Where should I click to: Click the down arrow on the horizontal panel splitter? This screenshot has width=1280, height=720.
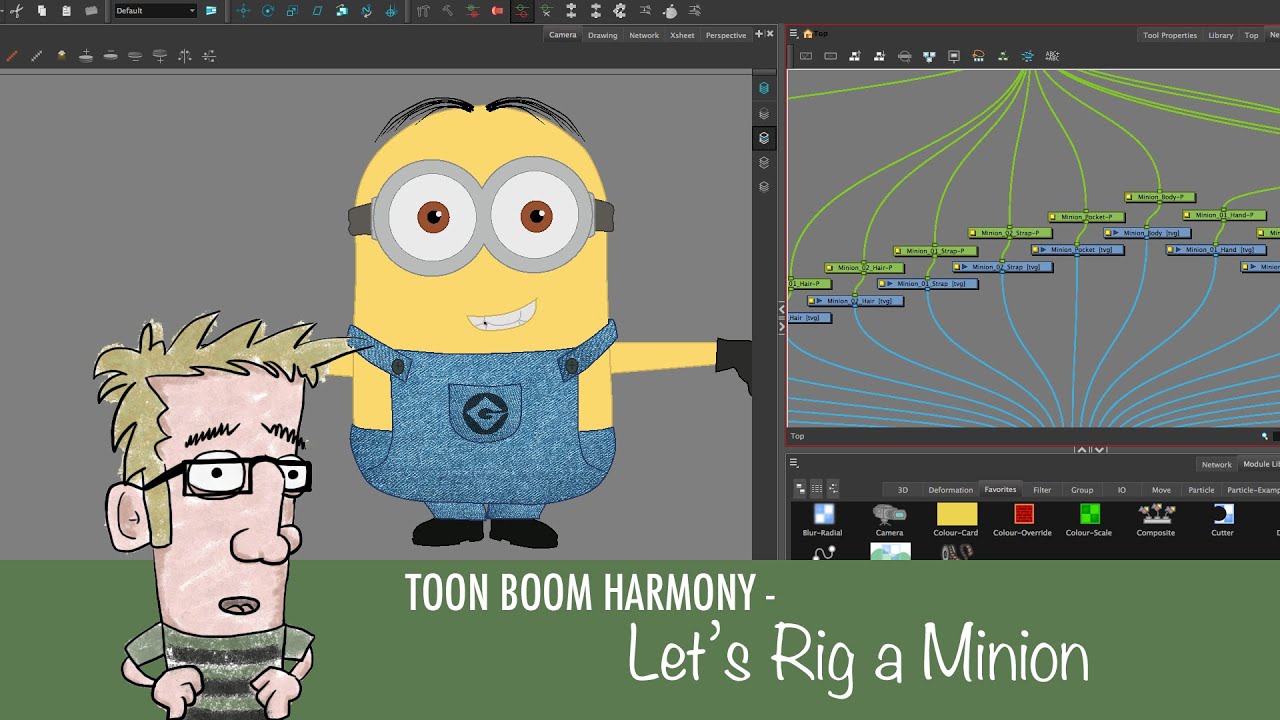1099,450
